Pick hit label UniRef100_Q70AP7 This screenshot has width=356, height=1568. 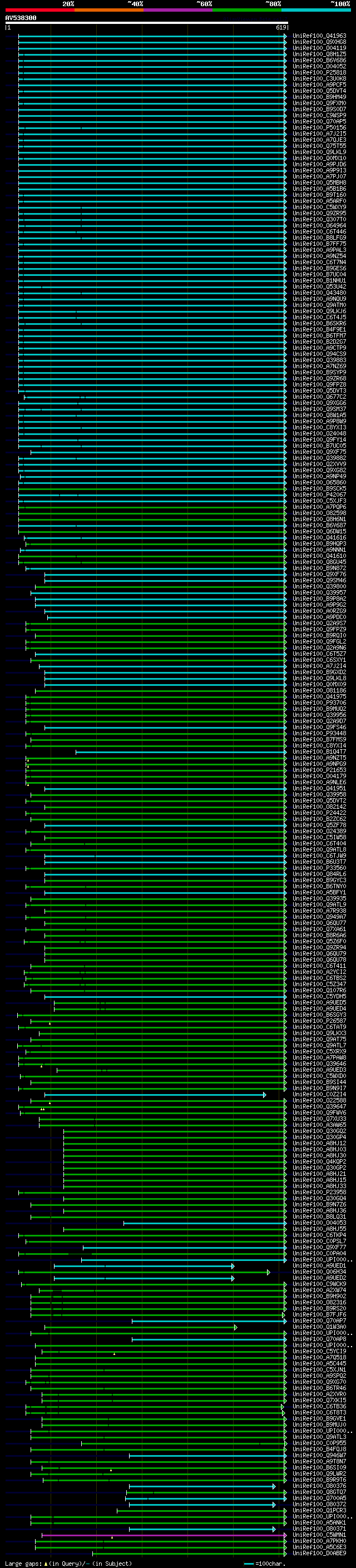click(319, 1321)
